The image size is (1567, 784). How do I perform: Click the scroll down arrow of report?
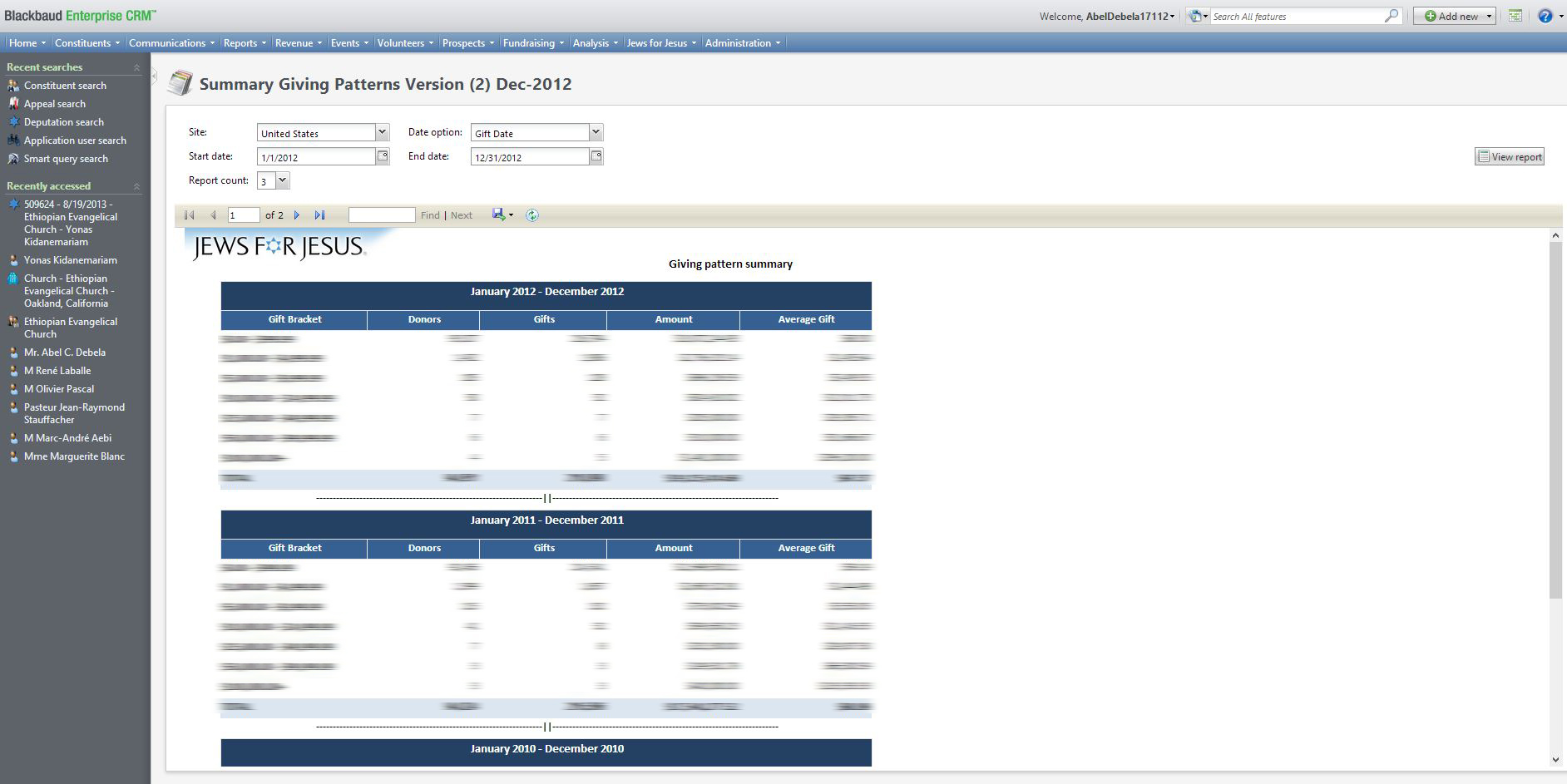(x=1555, y=760)
